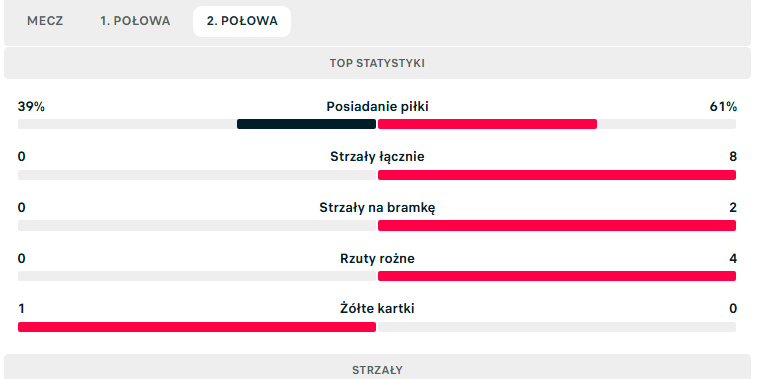
Task: Click the Strzały na bramkę label
Action: point(377,207)
